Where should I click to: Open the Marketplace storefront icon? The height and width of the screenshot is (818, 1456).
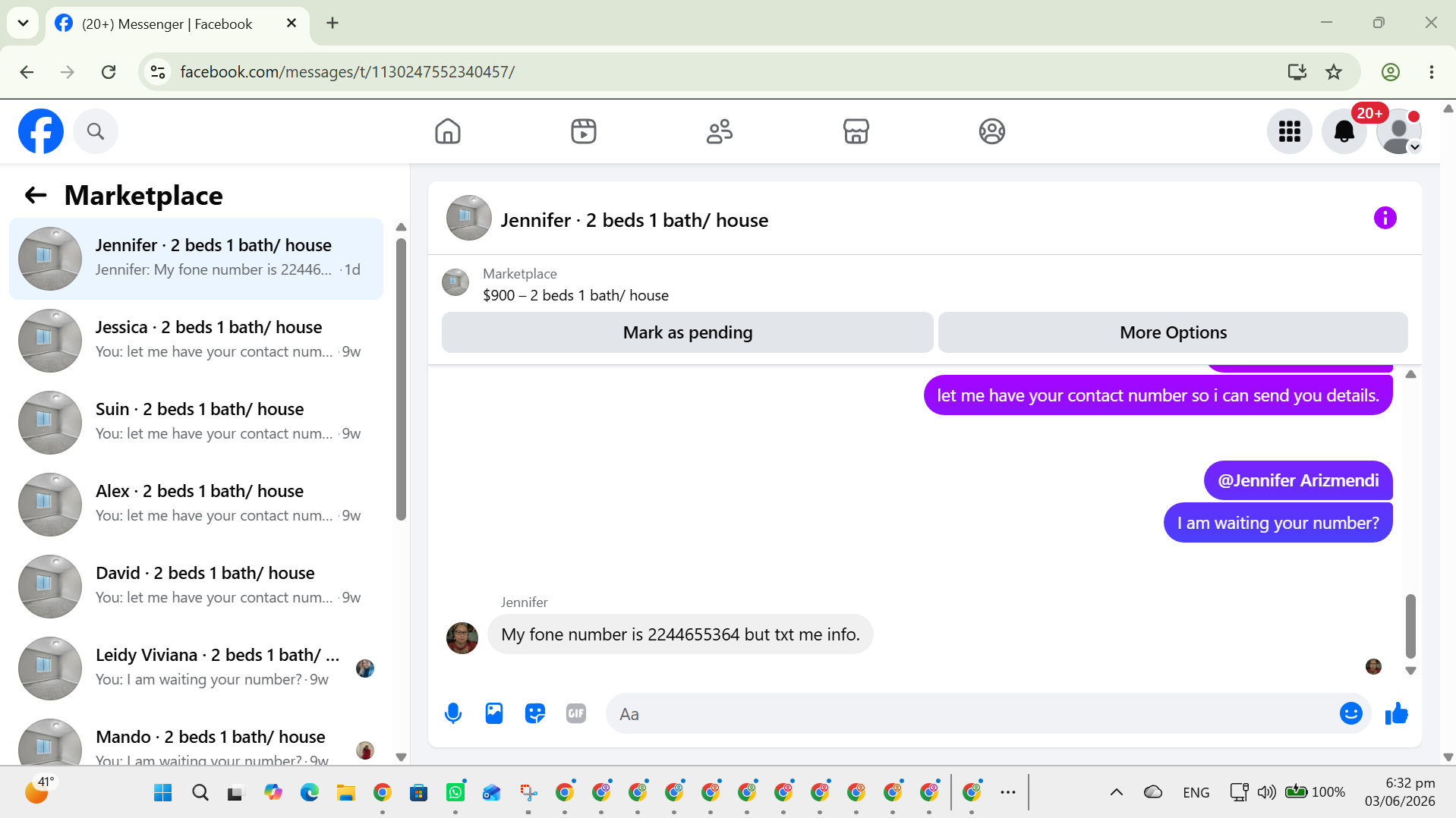click(856, 131)
